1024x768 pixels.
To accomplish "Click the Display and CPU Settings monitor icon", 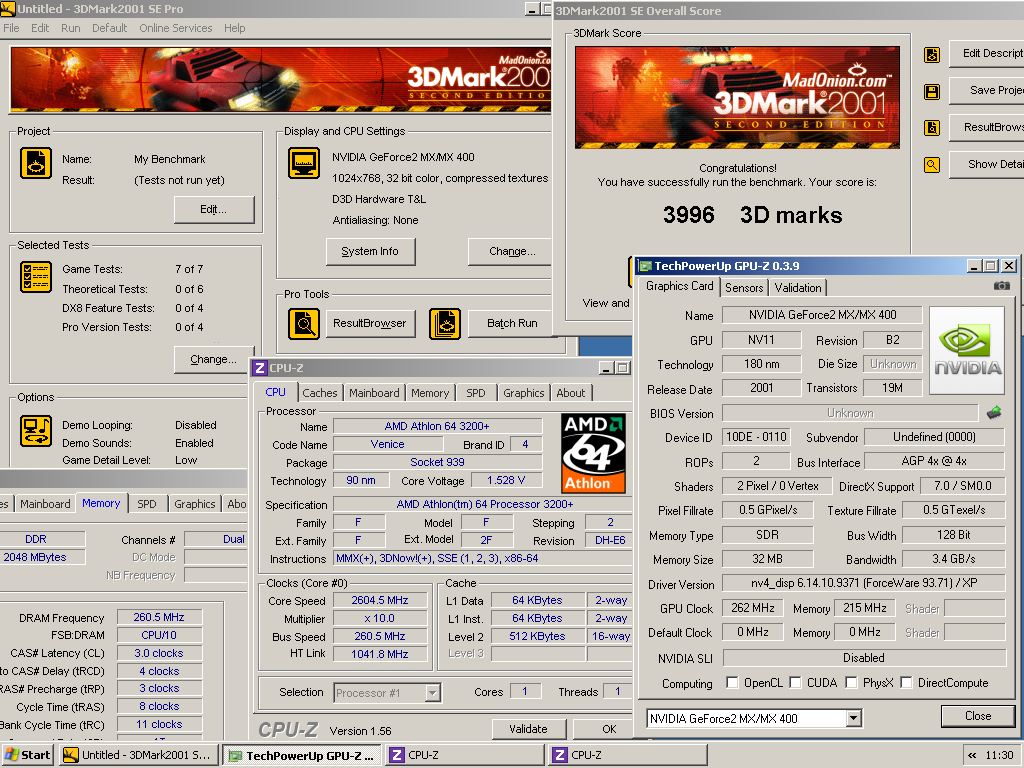I will pyautogui.click(x=304, y=163).
